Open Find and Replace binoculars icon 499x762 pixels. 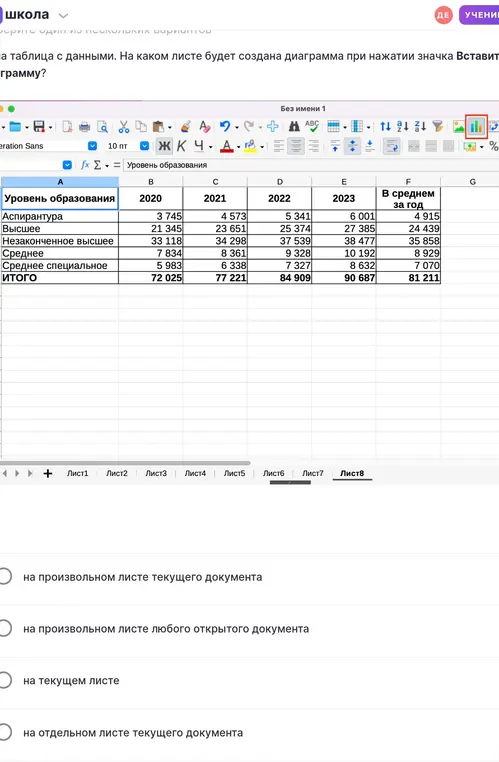coord(294,127)
